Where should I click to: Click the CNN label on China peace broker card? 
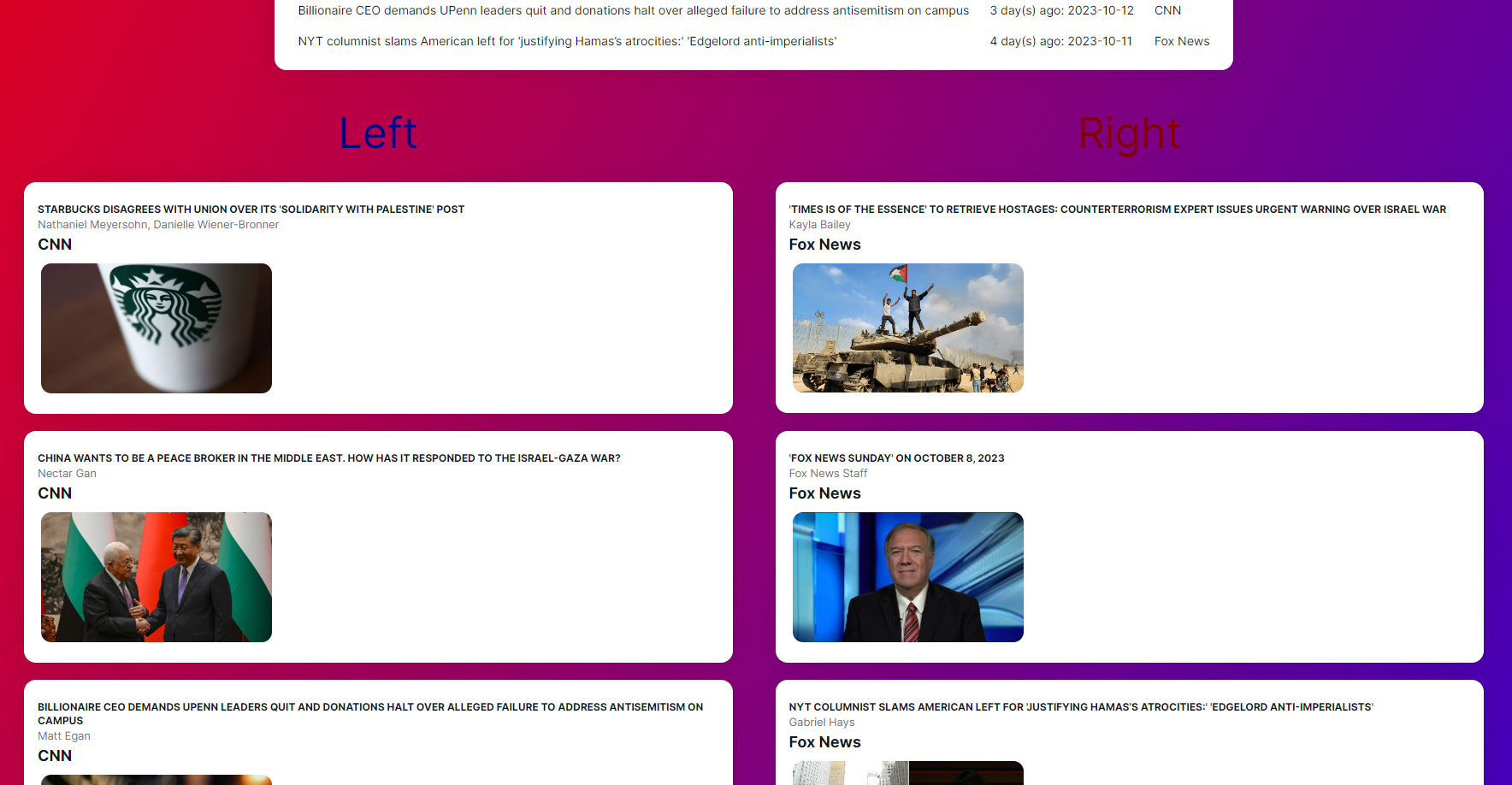click(x=55, y=493)
